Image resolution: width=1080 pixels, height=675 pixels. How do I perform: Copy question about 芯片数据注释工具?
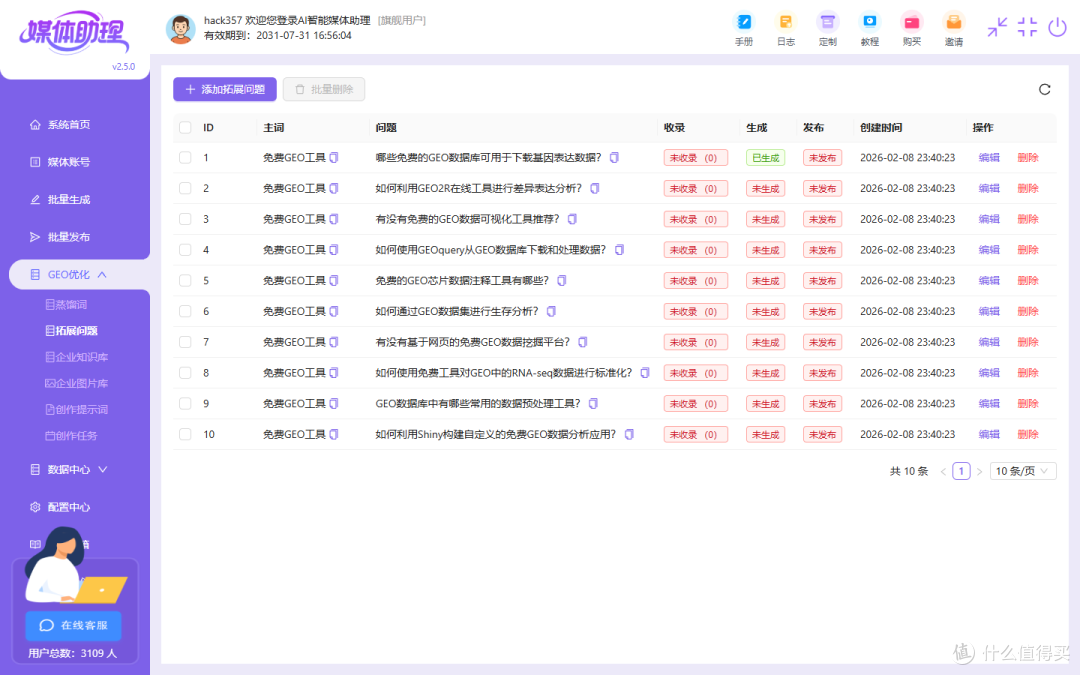coord(562,280)
